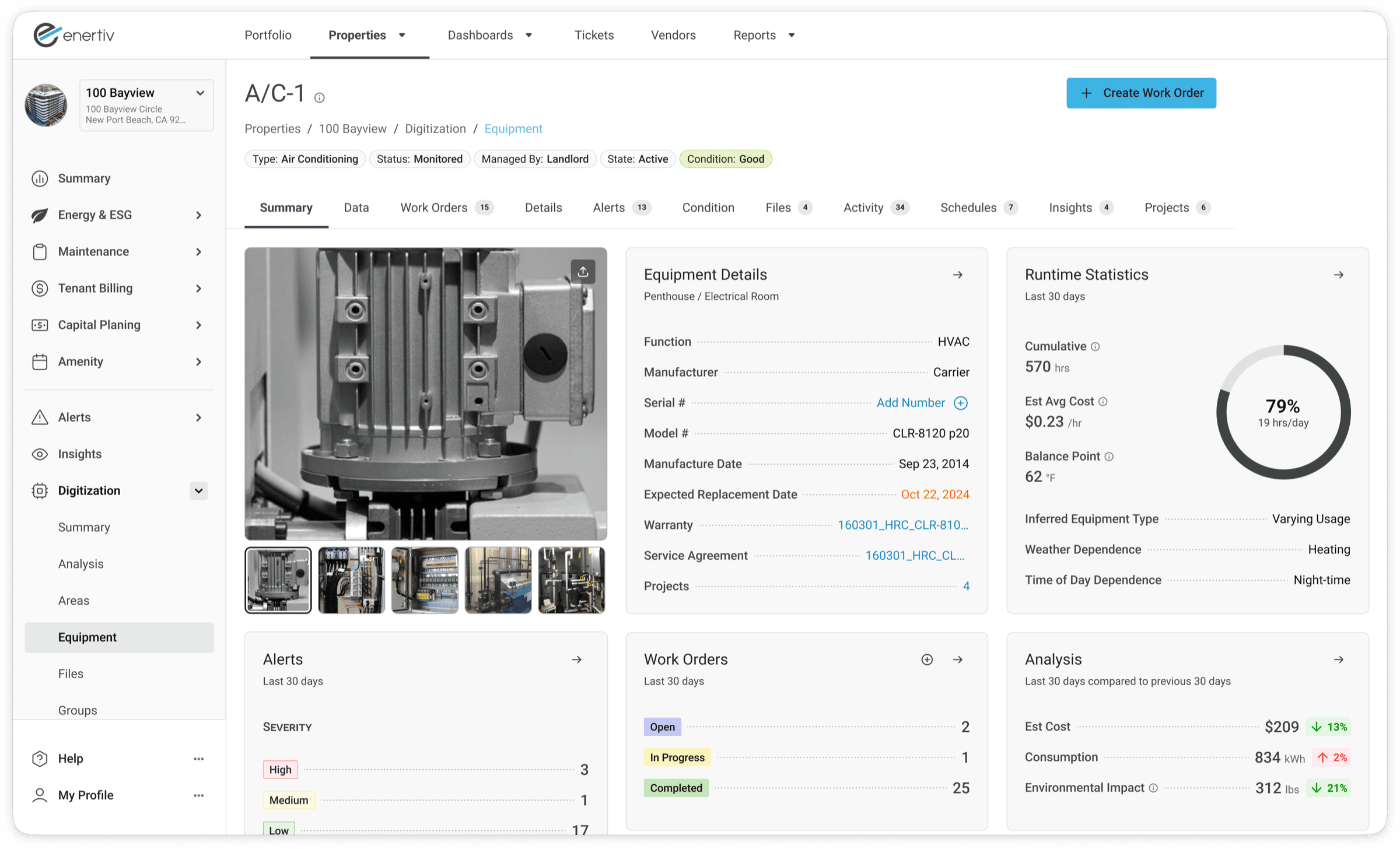Open the Warranty document link
1400x849 pixels.
(x=903, y=525)
